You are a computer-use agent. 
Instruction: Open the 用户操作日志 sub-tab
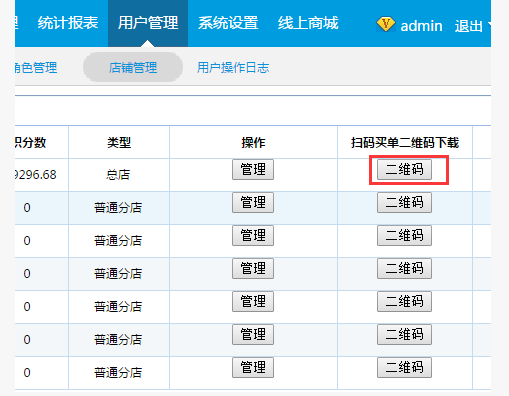click(x=233, y=68)
